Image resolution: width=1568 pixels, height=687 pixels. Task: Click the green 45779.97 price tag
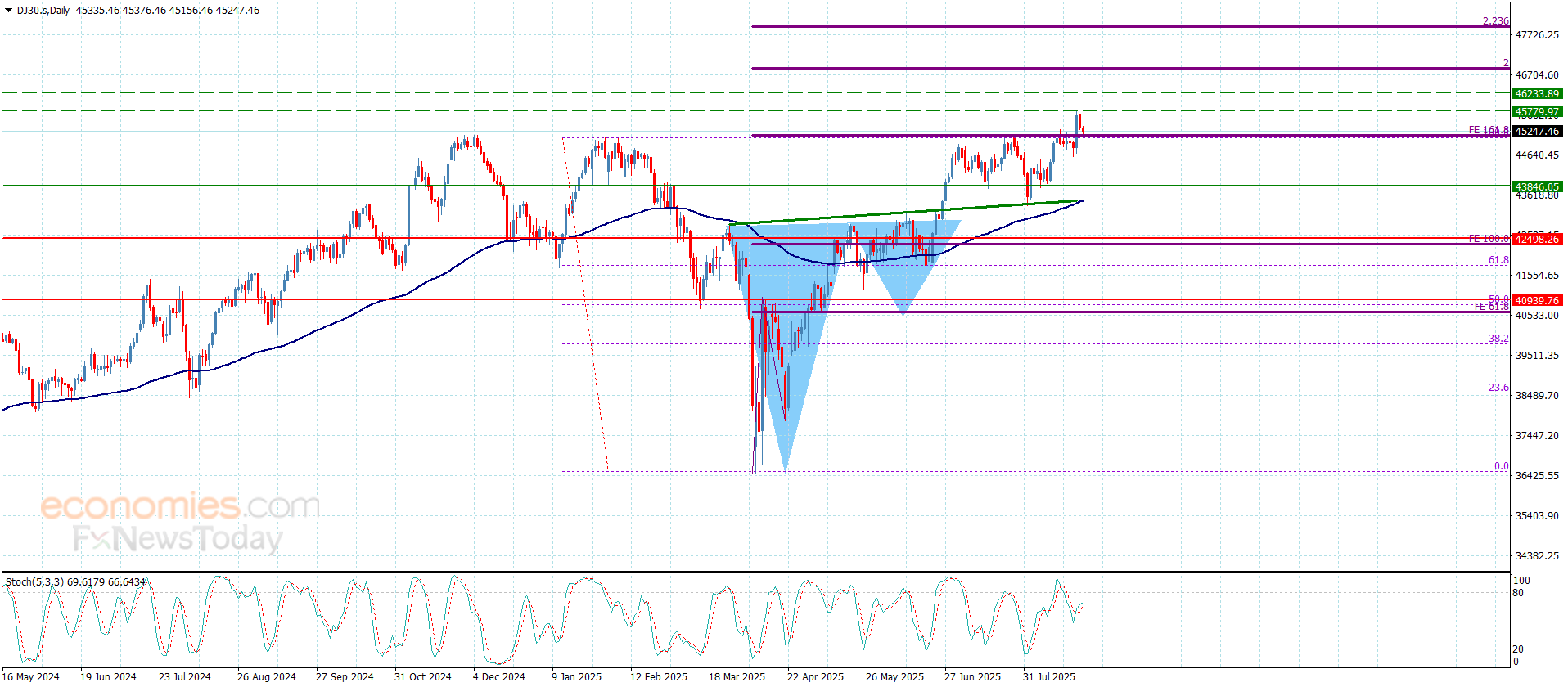pos(1537,112)
